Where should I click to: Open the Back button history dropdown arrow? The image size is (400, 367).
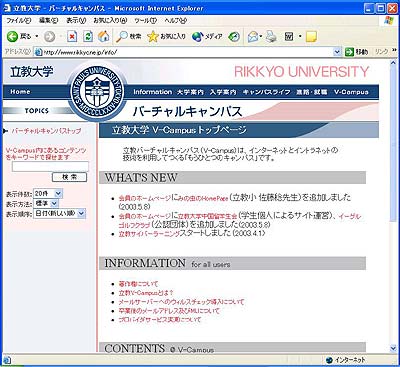37,36
